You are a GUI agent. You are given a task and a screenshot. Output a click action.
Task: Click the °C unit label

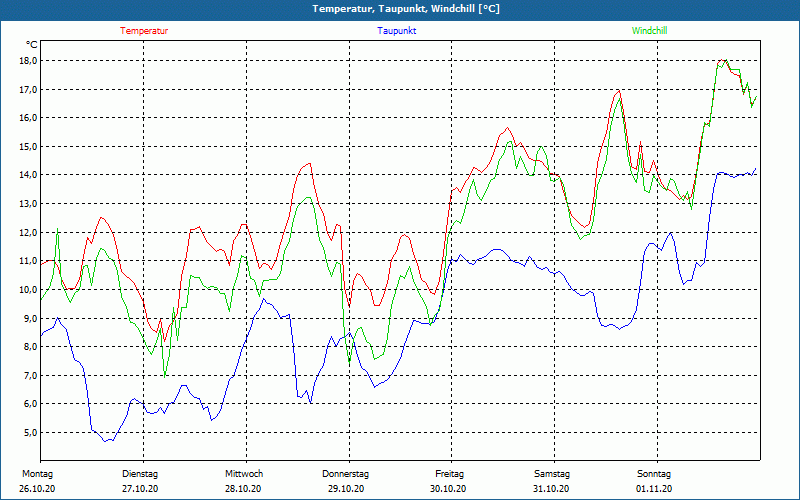[x=32, y=45]
